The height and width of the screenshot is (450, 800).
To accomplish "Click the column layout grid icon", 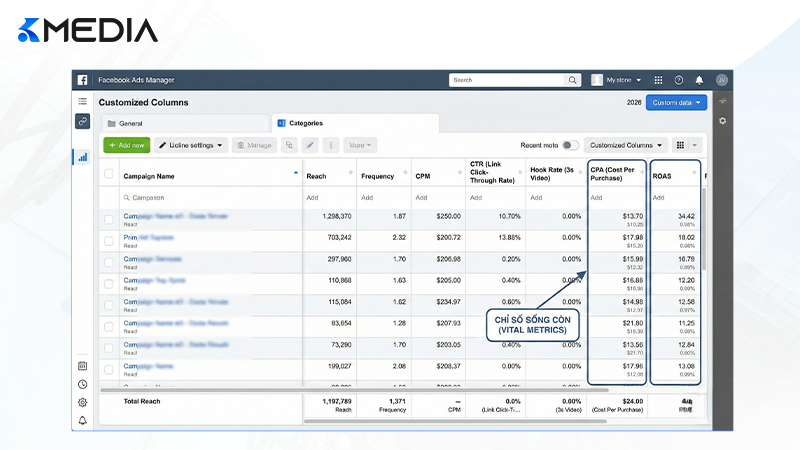I will click(680, 145).
